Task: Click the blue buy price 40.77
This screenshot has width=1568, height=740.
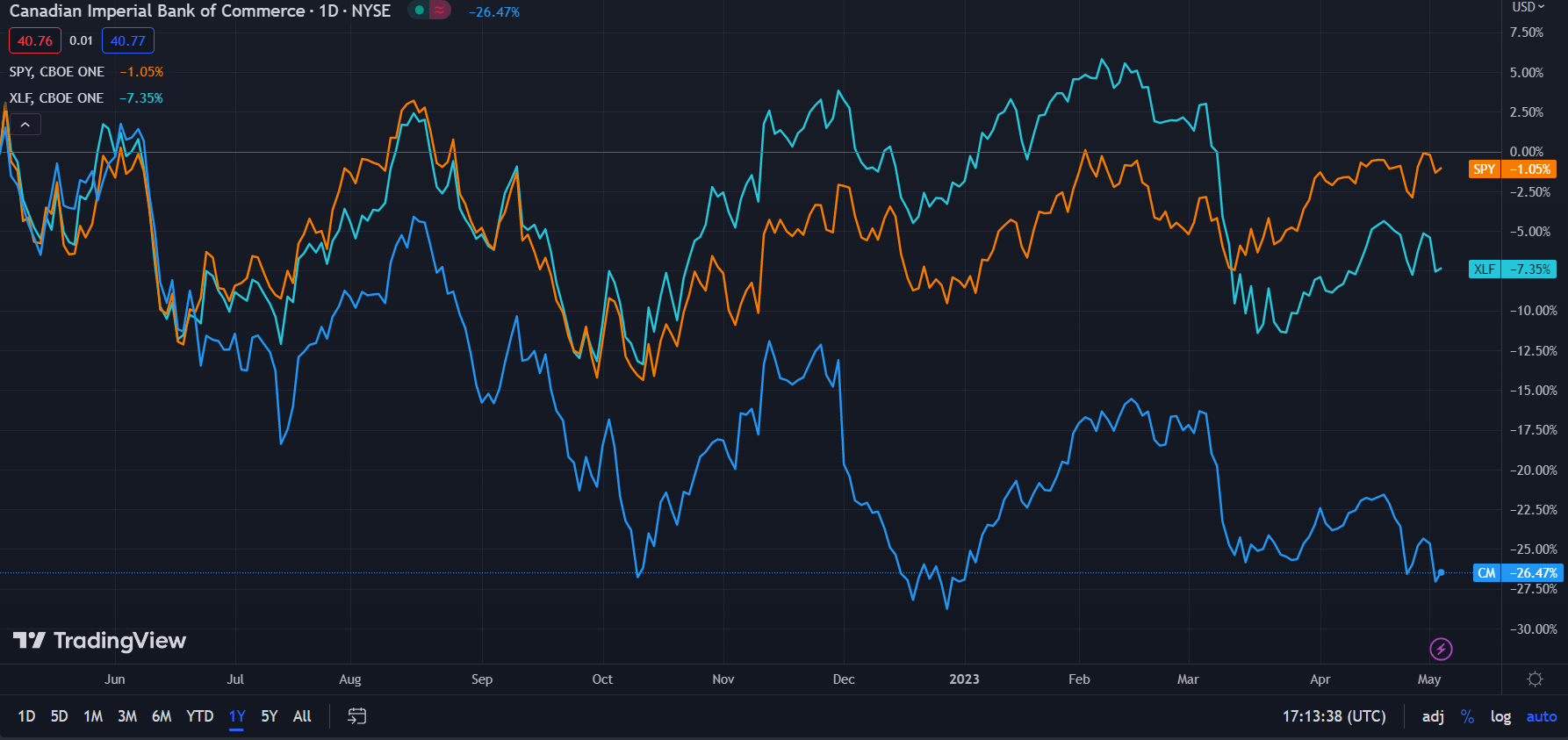Action: click(x=128, y=40)
